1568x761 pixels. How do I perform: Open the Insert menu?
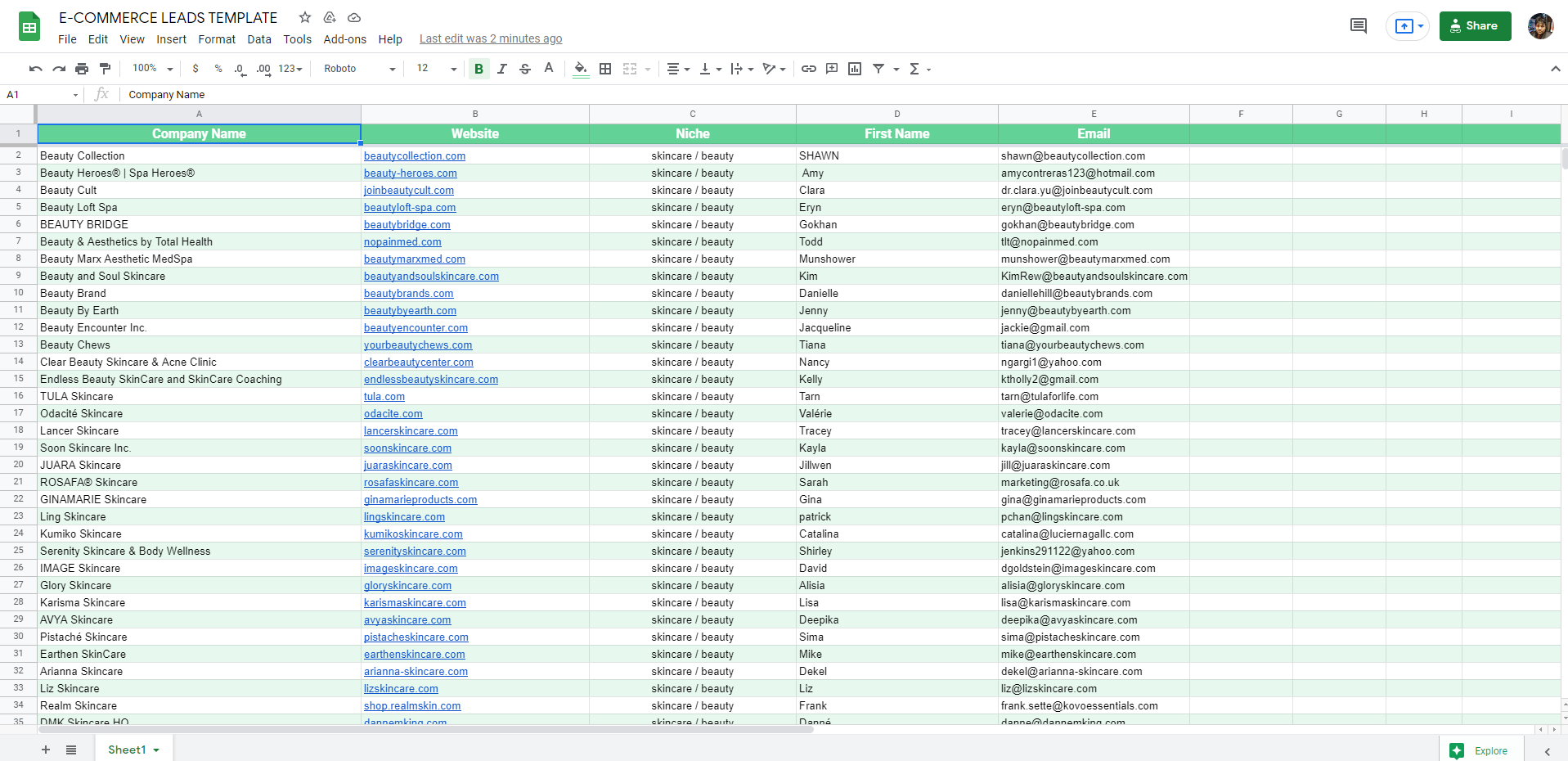click(x=172, y=39)
